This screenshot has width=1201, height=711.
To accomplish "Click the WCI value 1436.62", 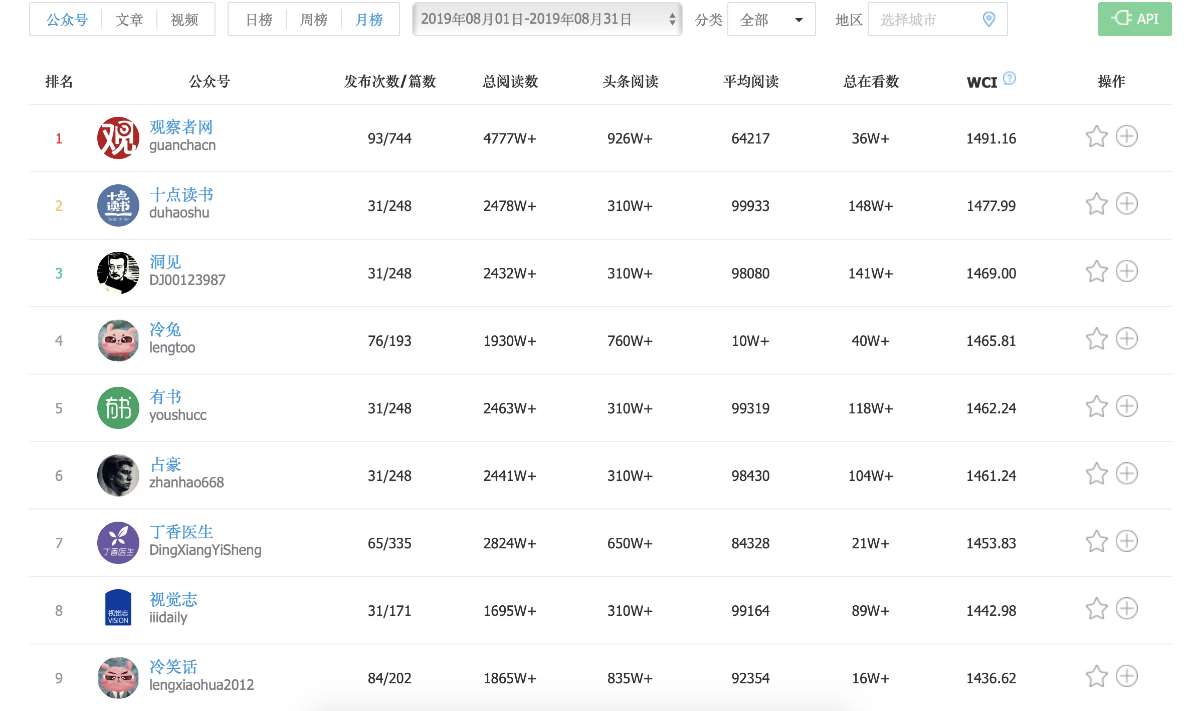I will pos(991,679).
